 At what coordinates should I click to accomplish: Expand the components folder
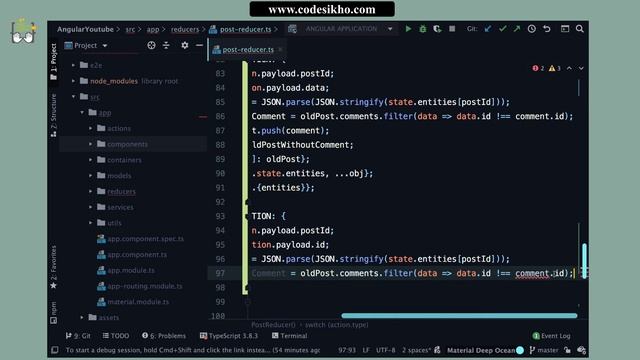91,144
